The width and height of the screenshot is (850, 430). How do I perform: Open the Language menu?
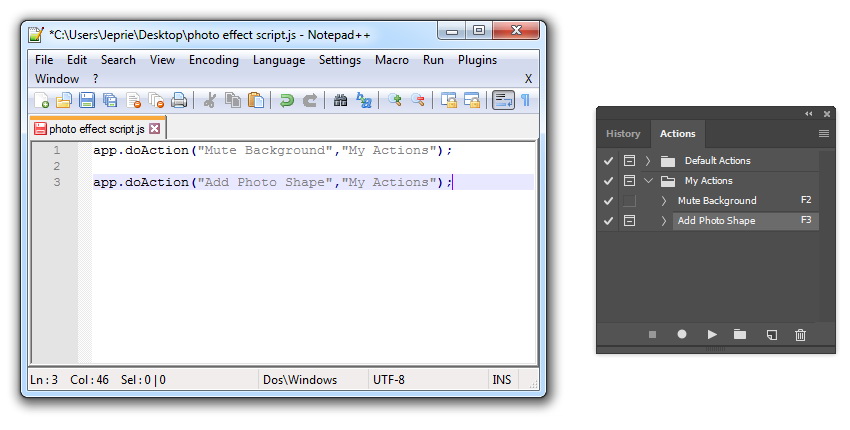coord(279,60)
